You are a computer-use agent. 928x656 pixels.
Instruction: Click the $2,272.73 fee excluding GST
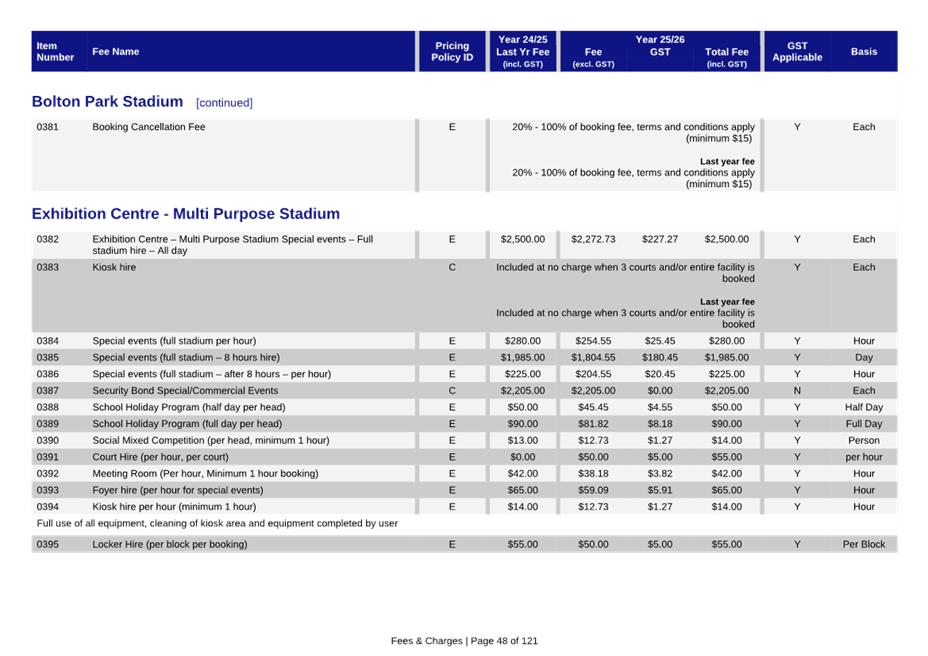pyautogui.click(x=593, y=239)
